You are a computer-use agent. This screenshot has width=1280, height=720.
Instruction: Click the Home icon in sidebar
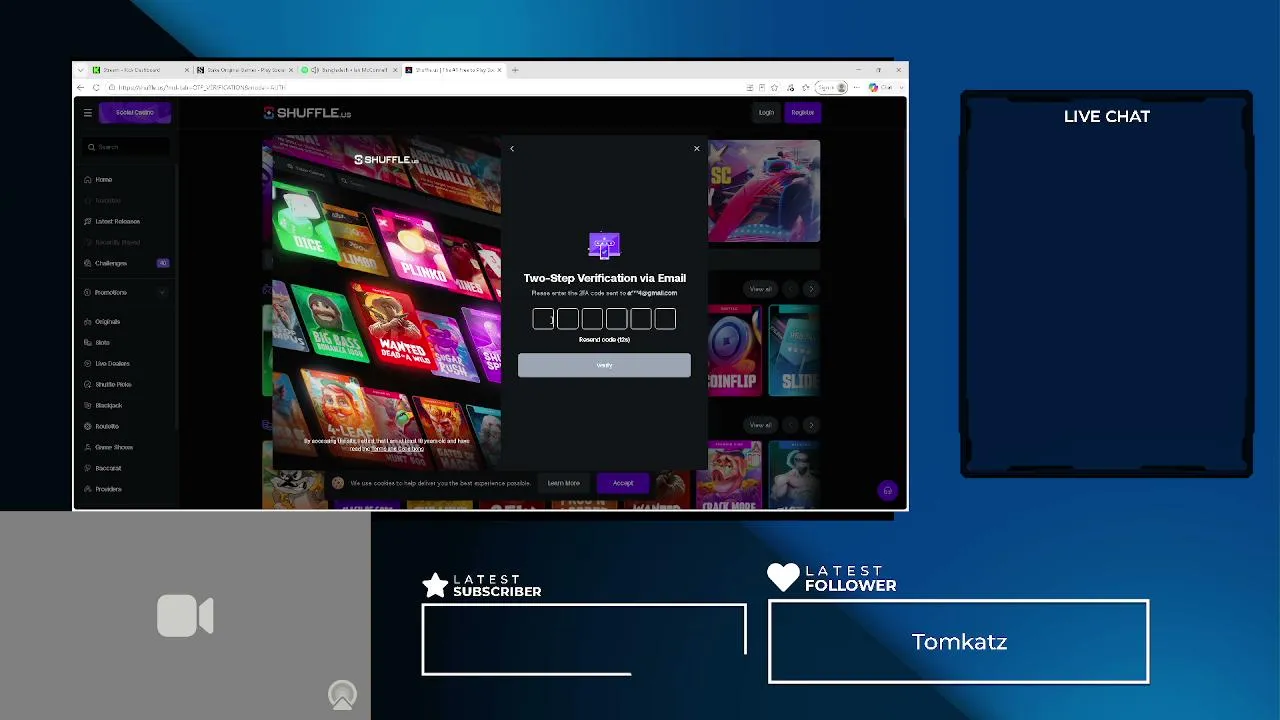click(88, 180)
